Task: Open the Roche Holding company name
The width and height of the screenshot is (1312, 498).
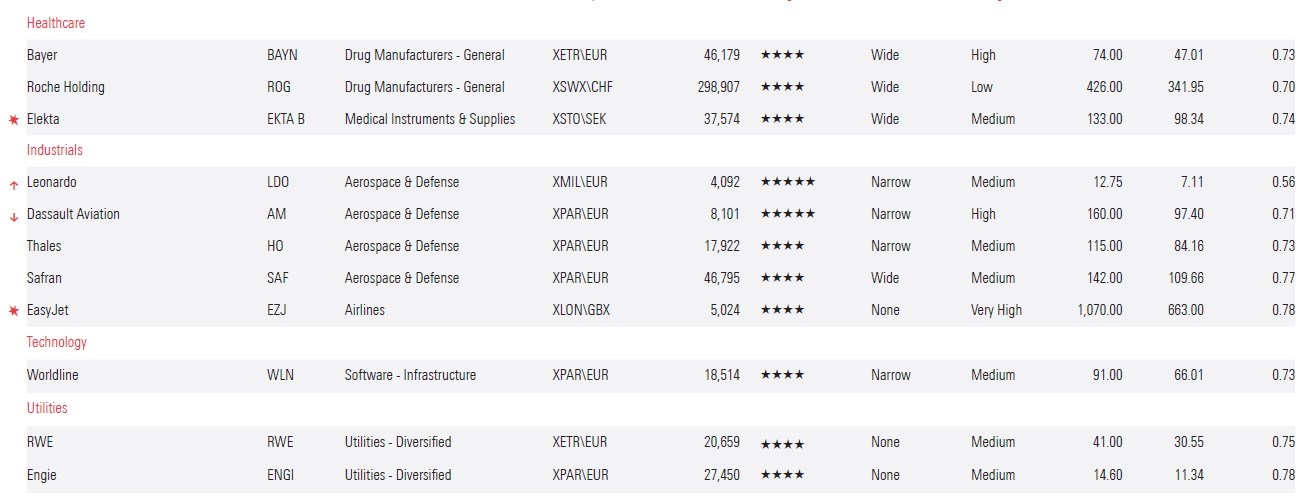Action: click(65, 87)
